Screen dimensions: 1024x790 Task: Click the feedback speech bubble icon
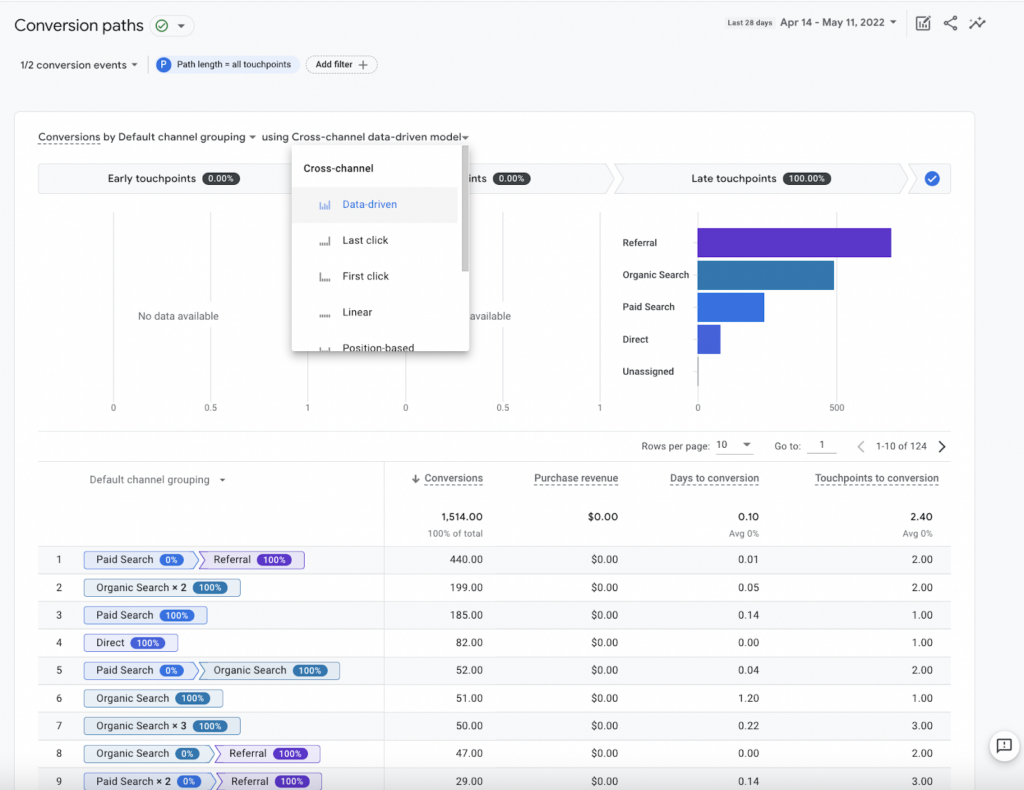(1004, 745)
